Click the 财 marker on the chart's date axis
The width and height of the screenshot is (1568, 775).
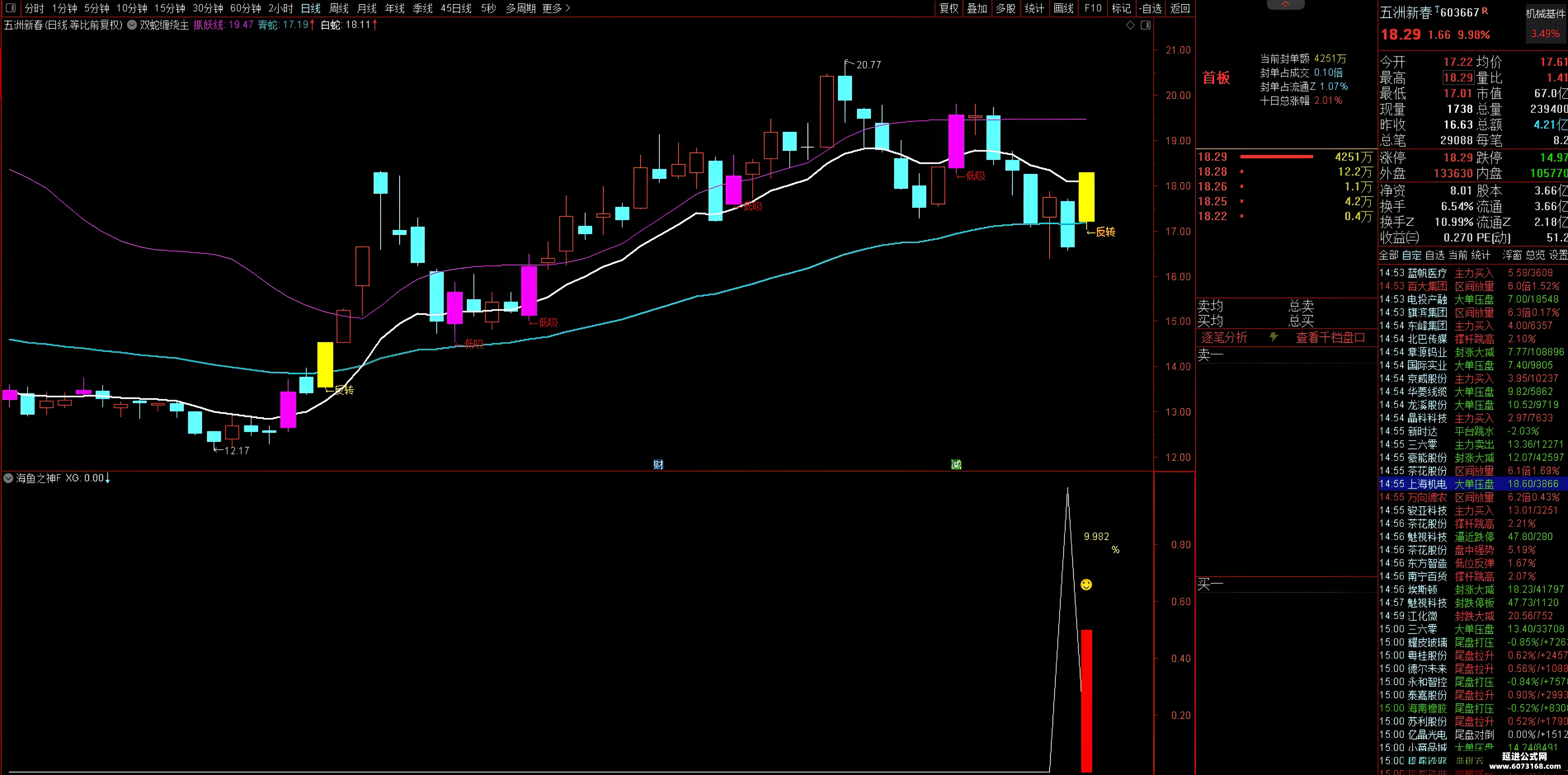658,465
